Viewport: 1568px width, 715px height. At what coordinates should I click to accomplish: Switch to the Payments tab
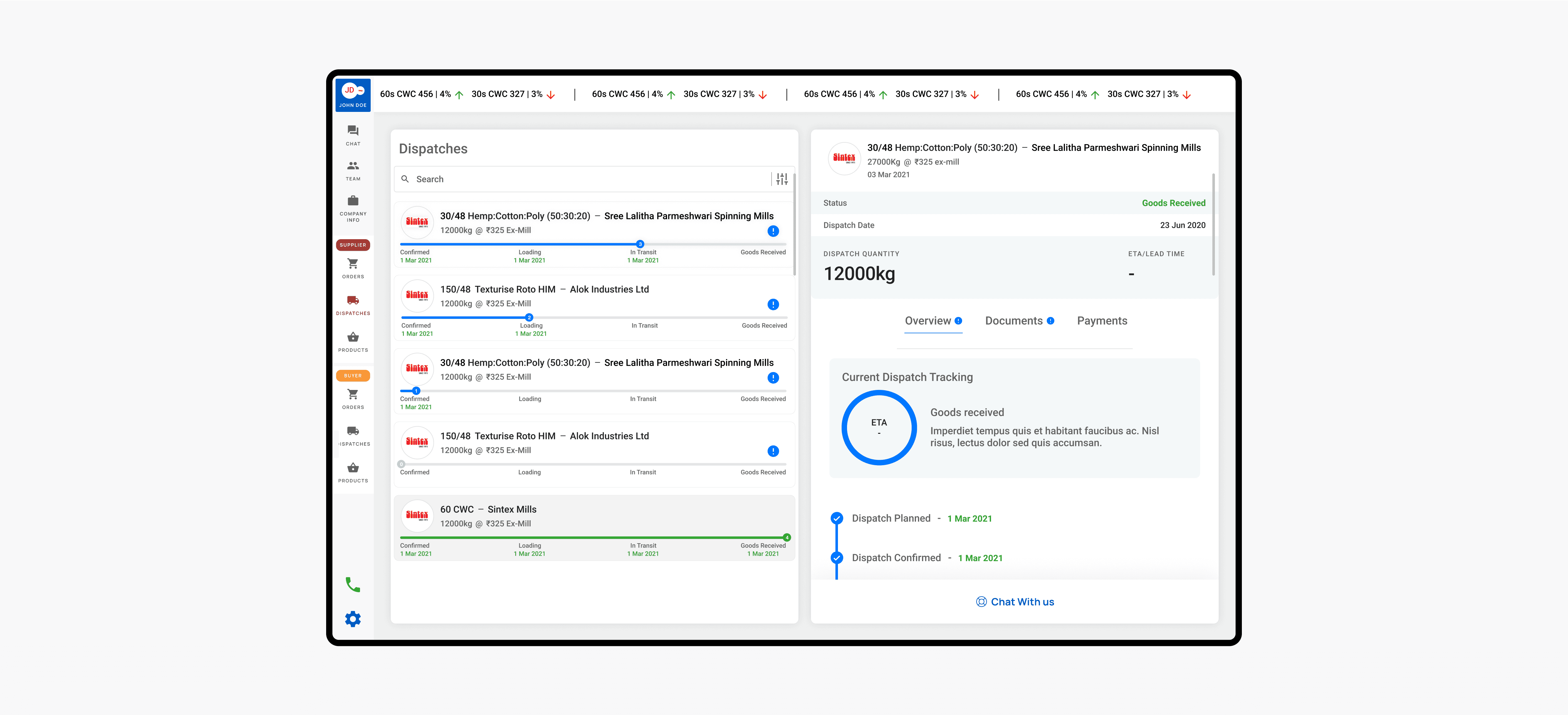click(1102, 321)
